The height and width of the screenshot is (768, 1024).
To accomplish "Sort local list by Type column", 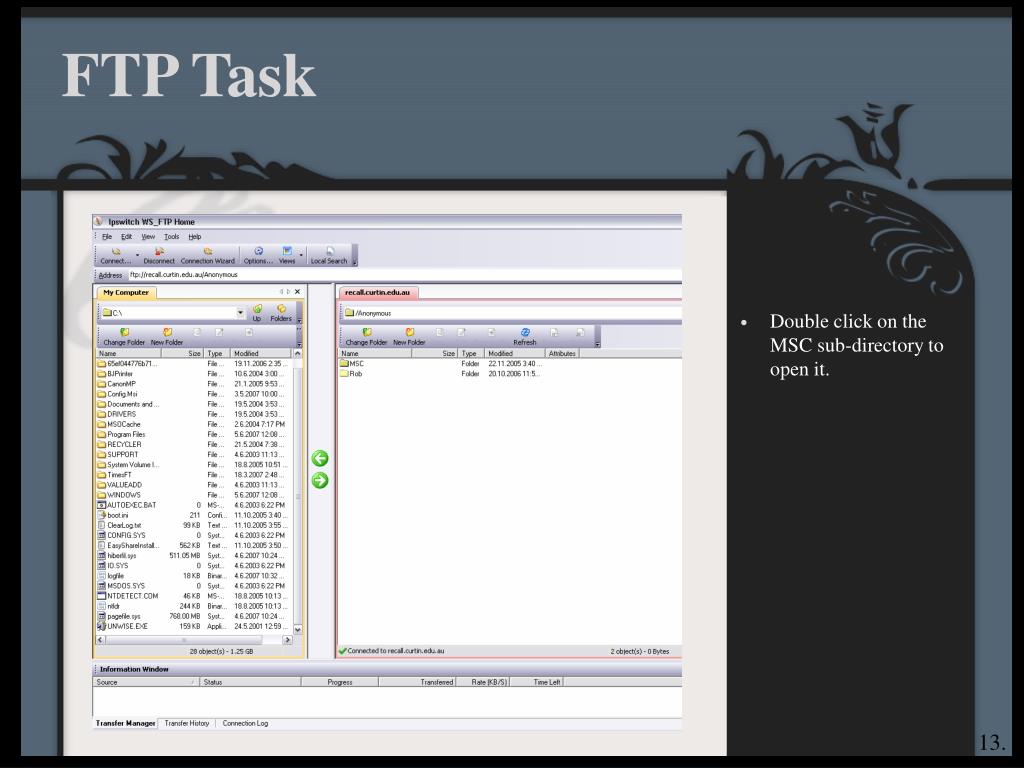I will 217,353.
